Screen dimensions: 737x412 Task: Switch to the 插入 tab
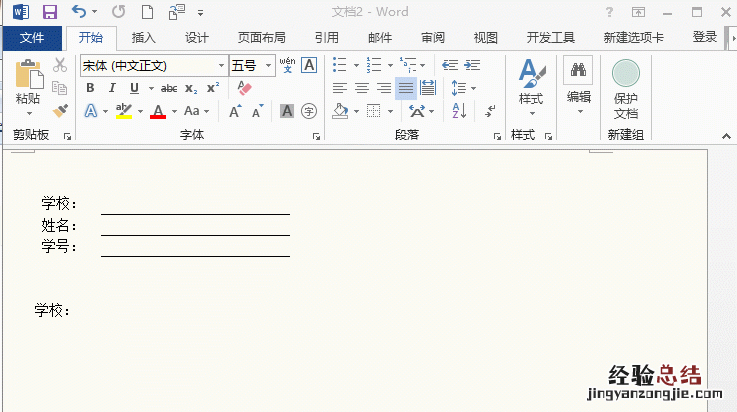tap(144, 38)
